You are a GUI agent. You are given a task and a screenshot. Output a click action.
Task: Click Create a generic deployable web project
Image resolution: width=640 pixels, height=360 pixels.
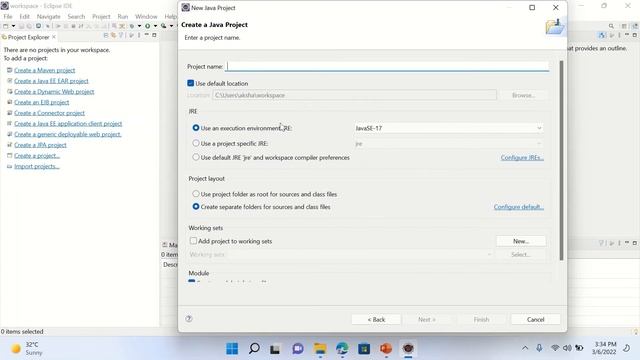coord(68,134)
